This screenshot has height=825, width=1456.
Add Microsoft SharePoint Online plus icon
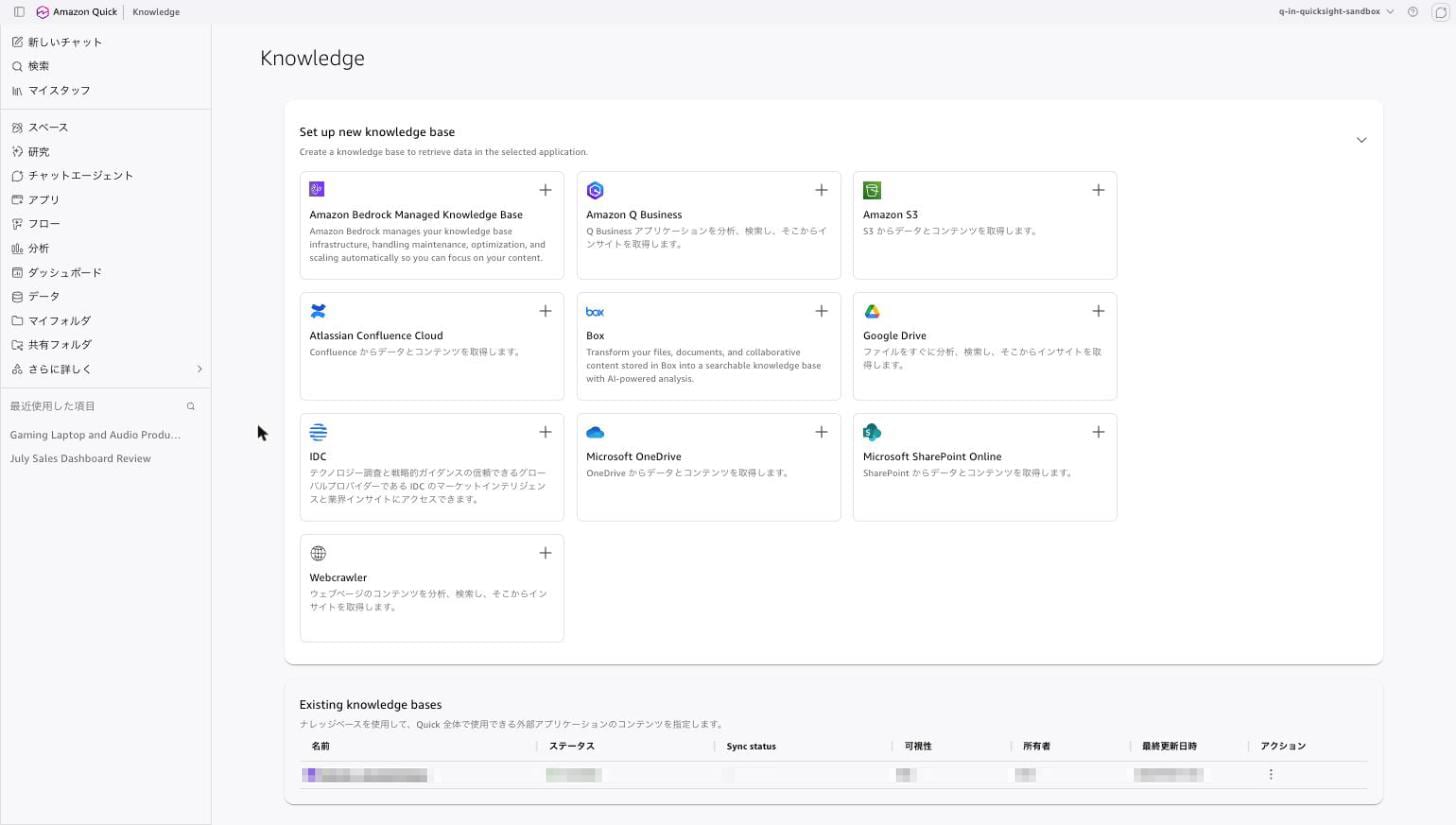1098,432
